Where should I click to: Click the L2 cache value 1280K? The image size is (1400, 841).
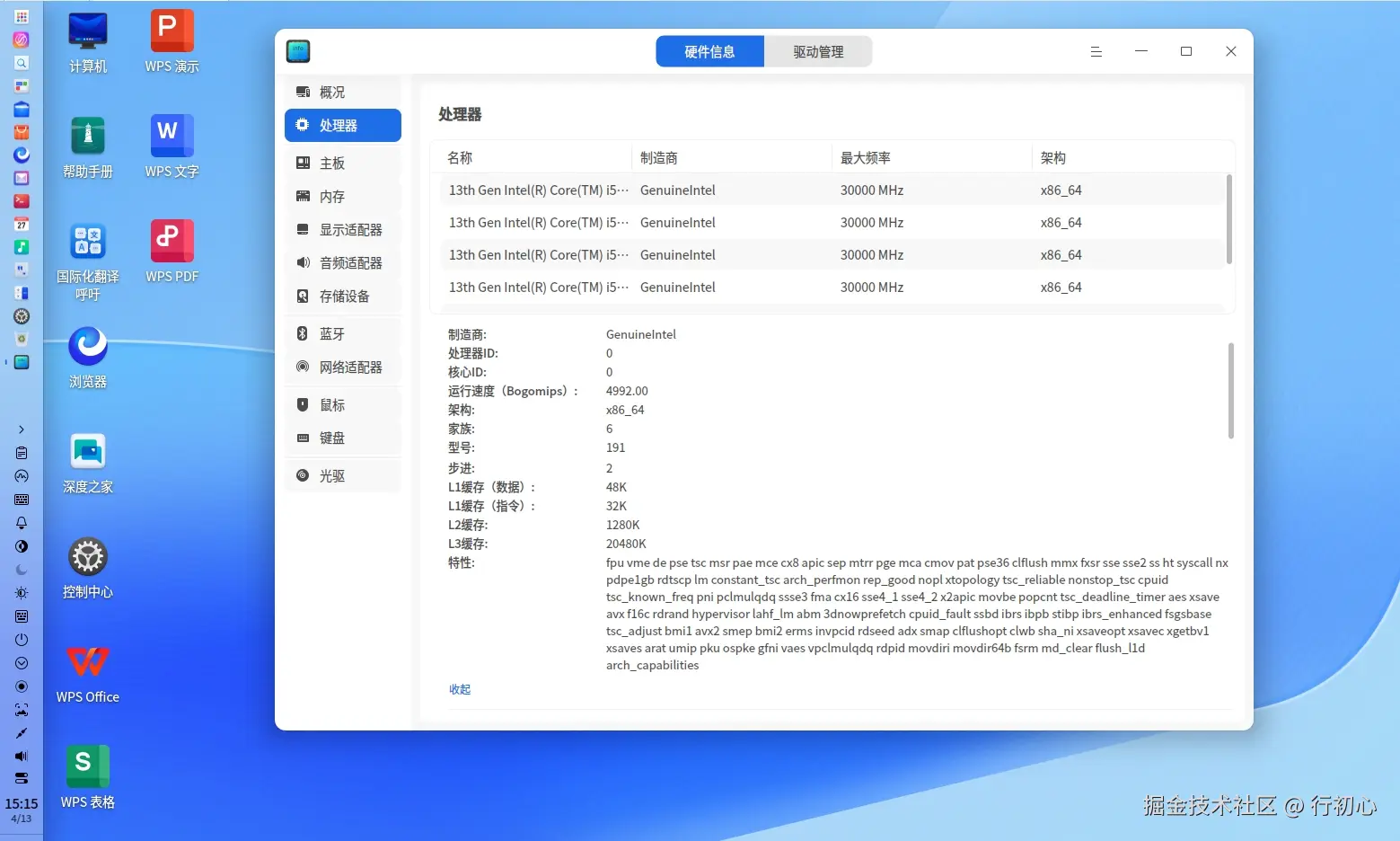coord(623,526)
